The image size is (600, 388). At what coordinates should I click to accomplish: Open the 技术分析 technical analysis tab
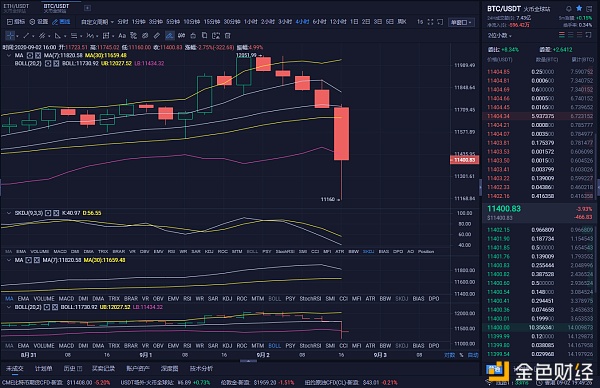(x=201, y=368)
